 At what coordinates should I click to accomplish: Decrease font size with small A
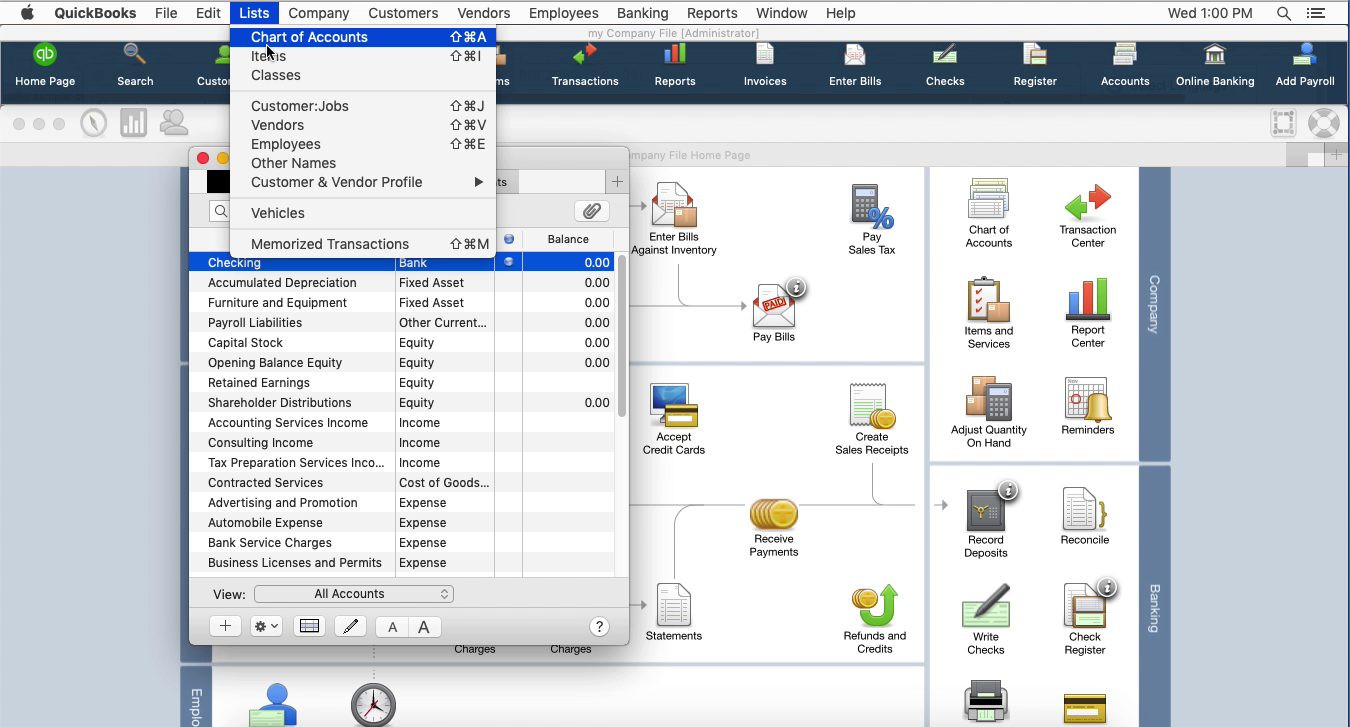click(393, 627)
